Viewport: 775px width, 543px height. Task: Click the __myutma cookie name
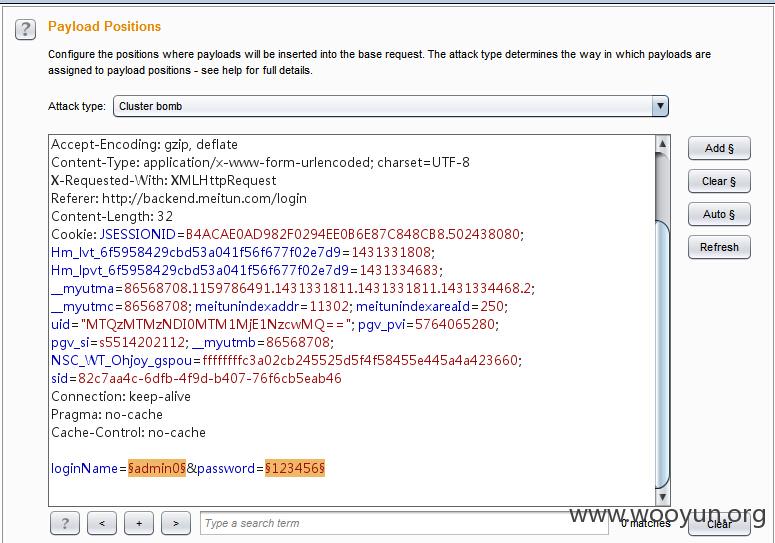point(83,288)
